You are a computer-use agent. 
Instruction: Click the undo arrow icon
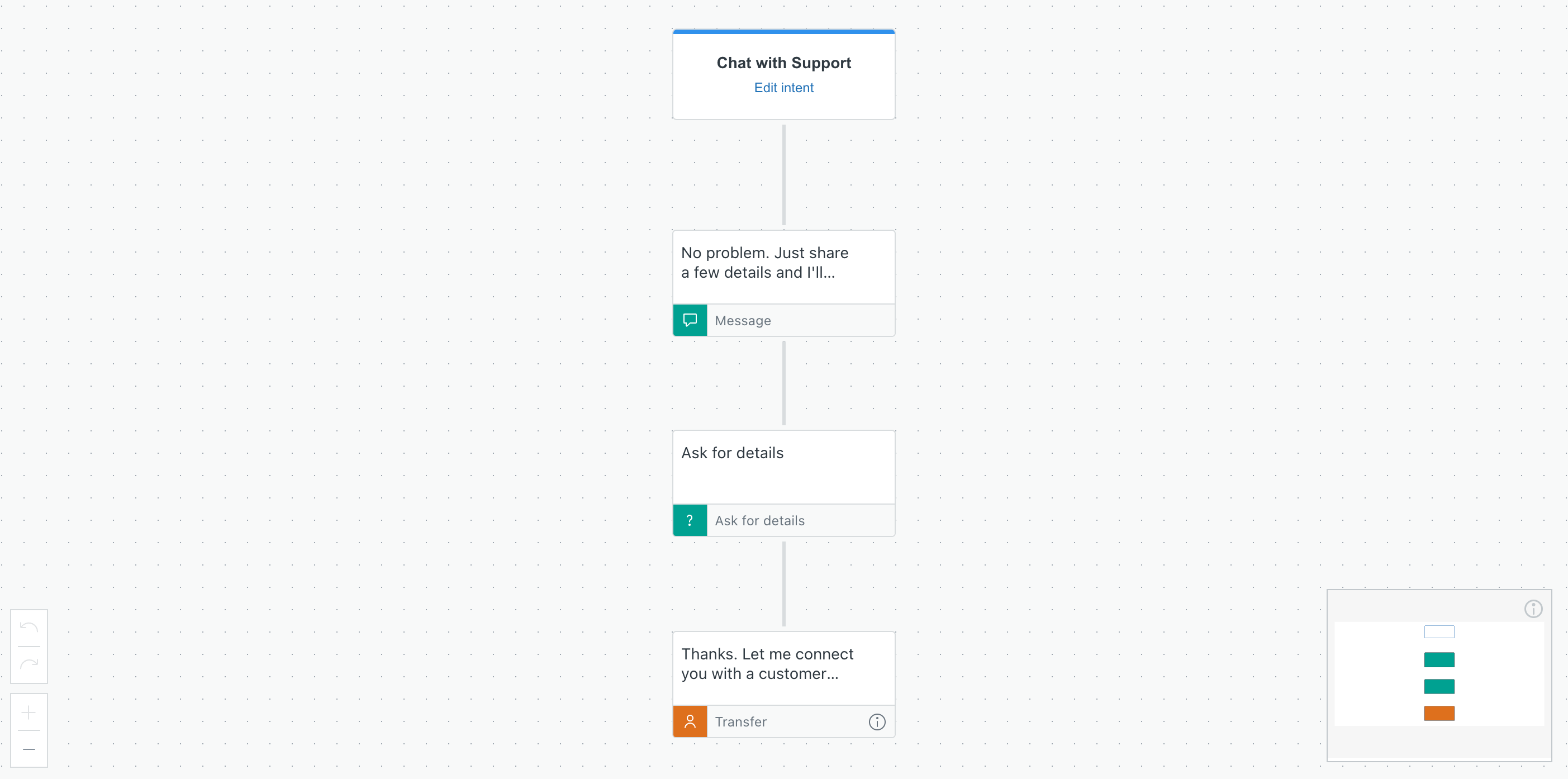tap(28, 628)
